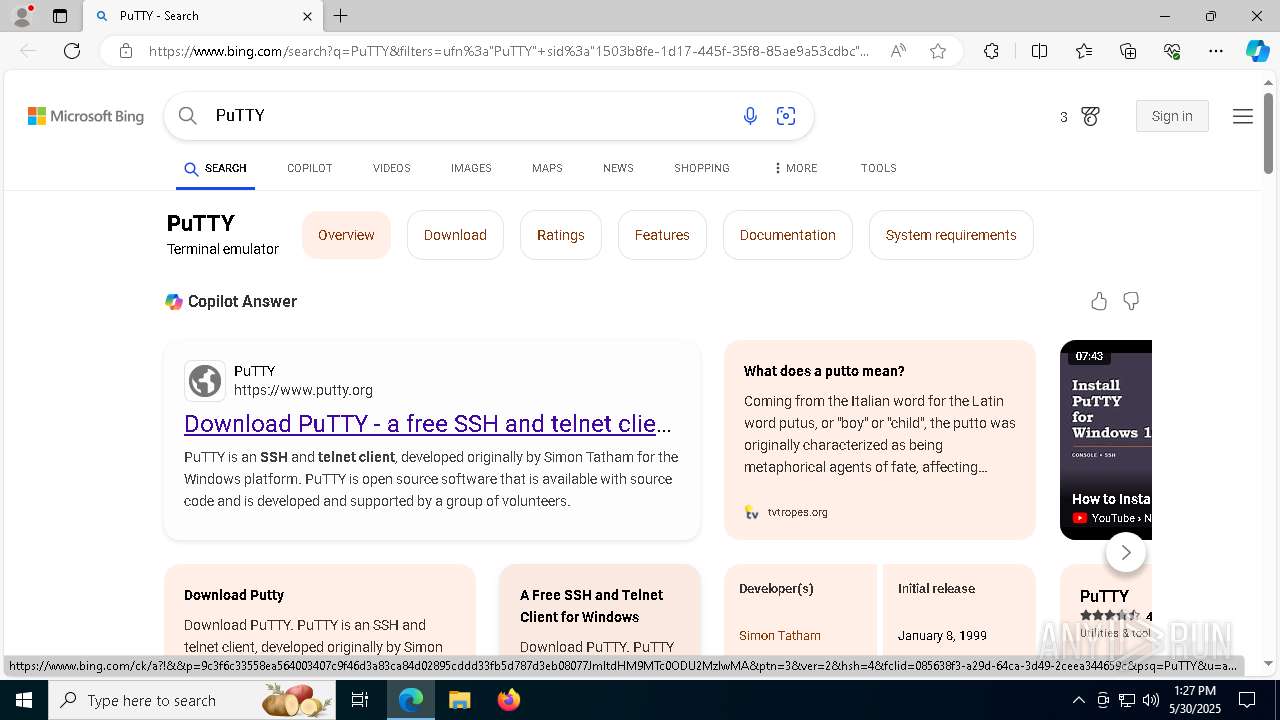The width and height of the screenshot is (1280, 720).
Task: Click the Sign in button
Action: coord(1172,116)
